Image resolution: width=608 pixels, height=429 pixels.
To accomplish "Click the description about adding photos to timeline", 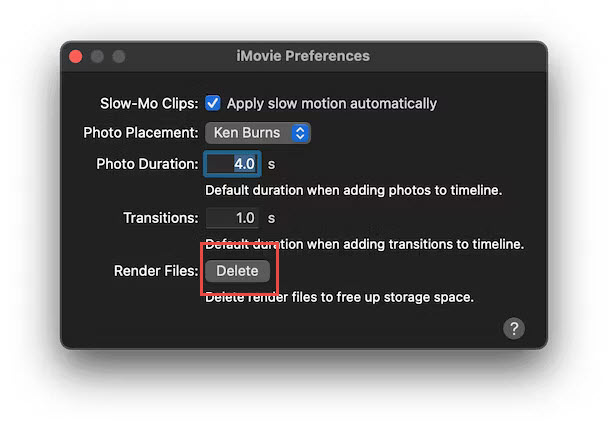I will coord(353,190).
